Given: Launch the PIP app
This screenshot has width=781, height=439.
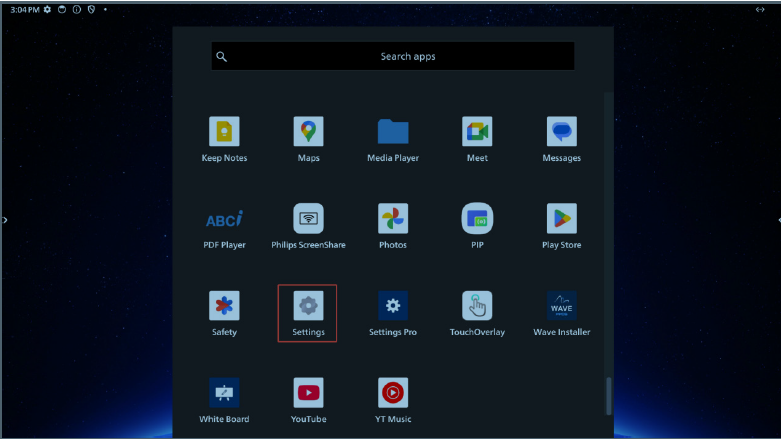Looking at the screenshot, I should [477, 219].
